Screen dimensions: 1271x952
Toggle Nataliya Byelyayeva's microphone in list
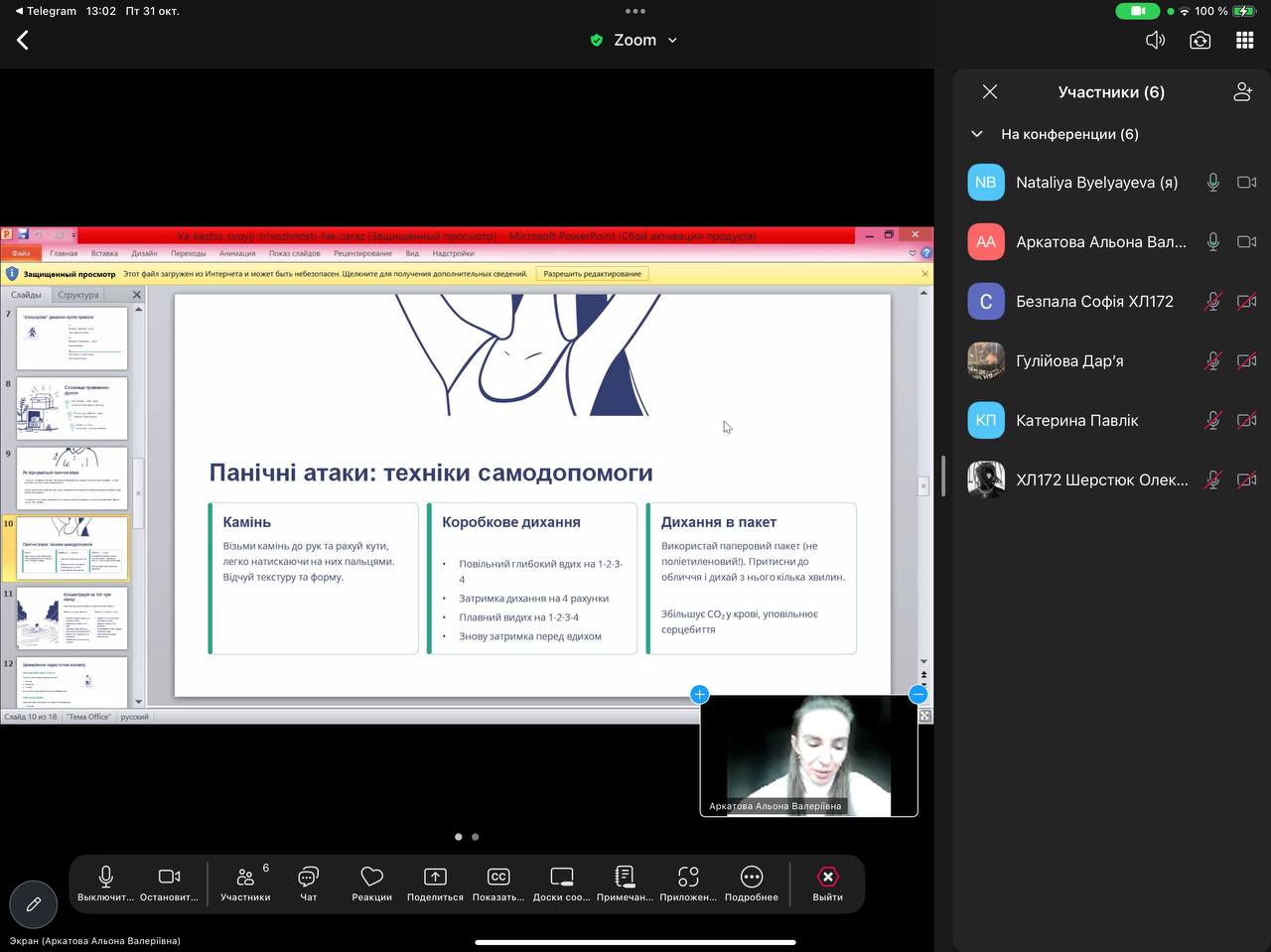(x=1212, y=183)
